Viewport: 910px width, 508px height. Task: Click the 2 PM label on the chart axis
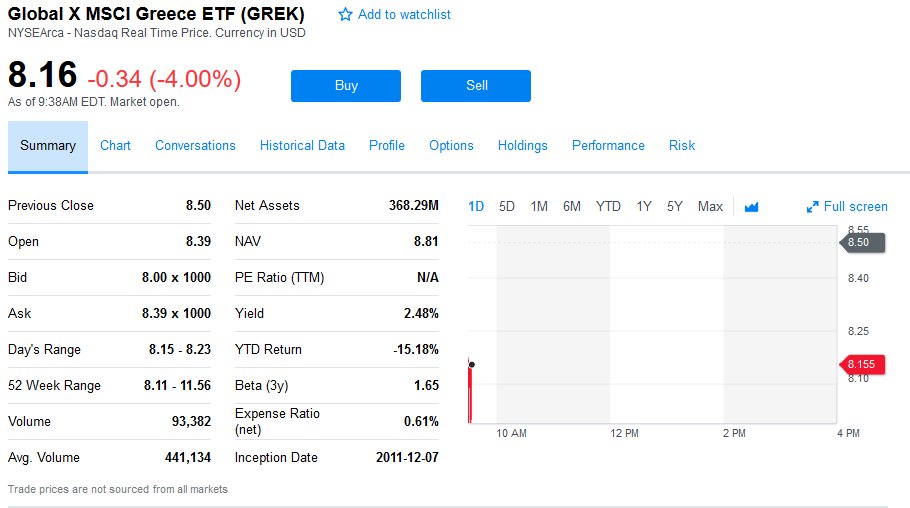coord(734,433)
